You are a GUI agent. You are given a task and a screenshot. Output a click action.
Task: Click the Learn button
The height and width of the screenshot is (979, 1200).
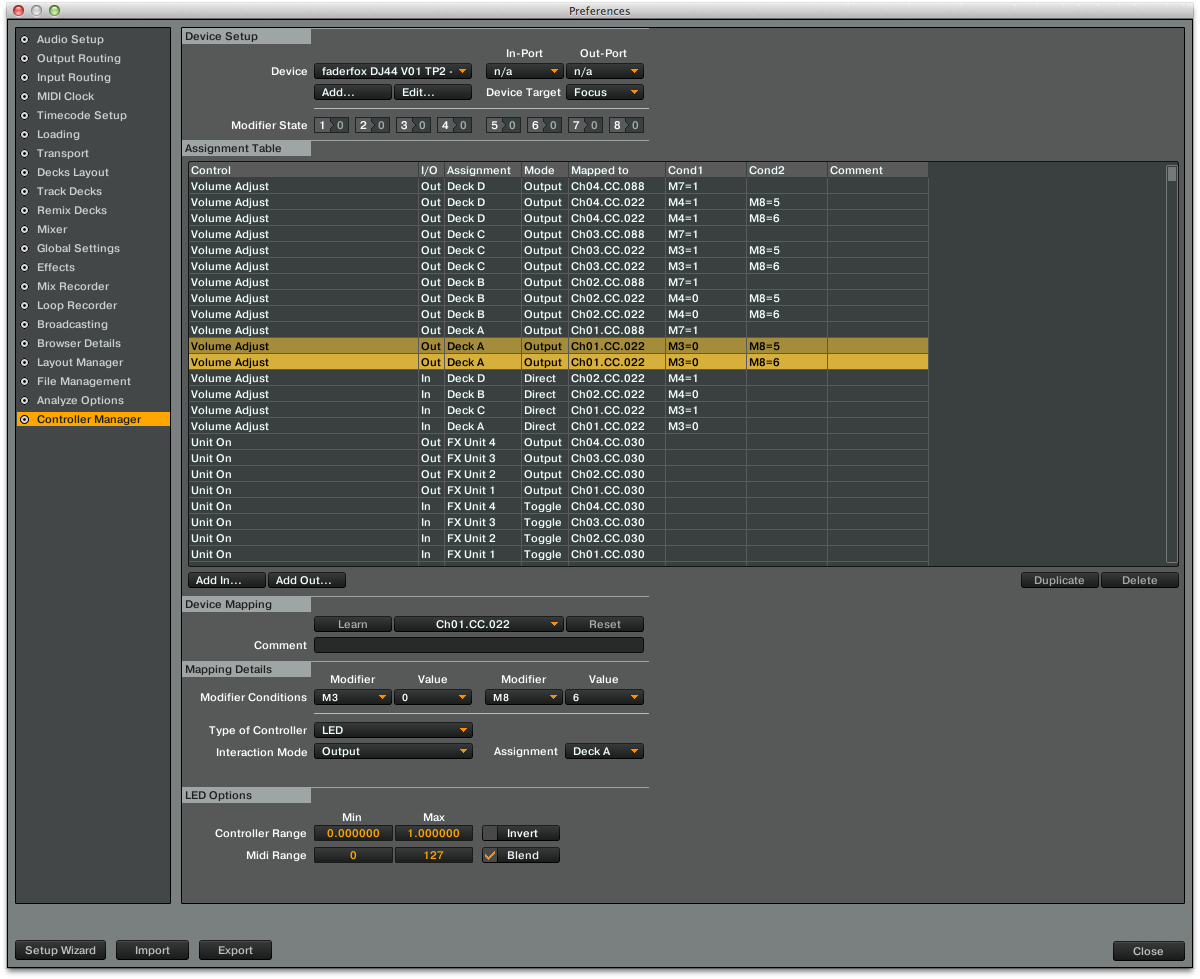click(x=352, y=624)
